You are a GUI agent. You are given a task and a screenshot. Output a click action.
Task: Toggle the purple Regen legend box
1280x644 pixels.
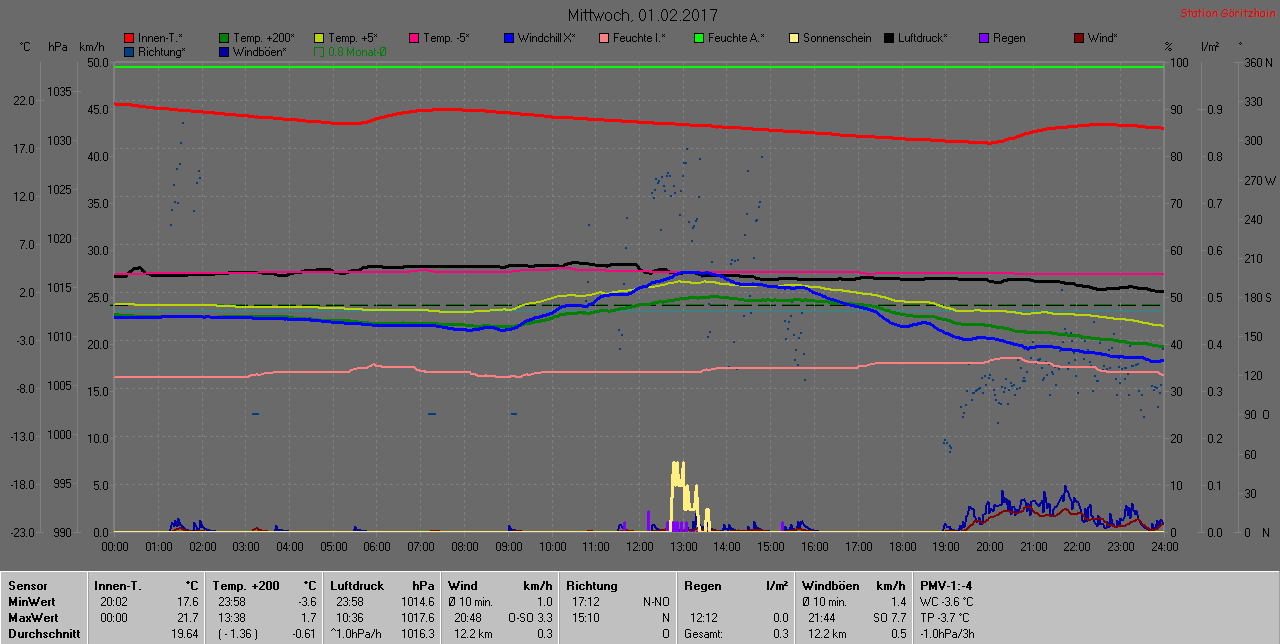[984, 38]
